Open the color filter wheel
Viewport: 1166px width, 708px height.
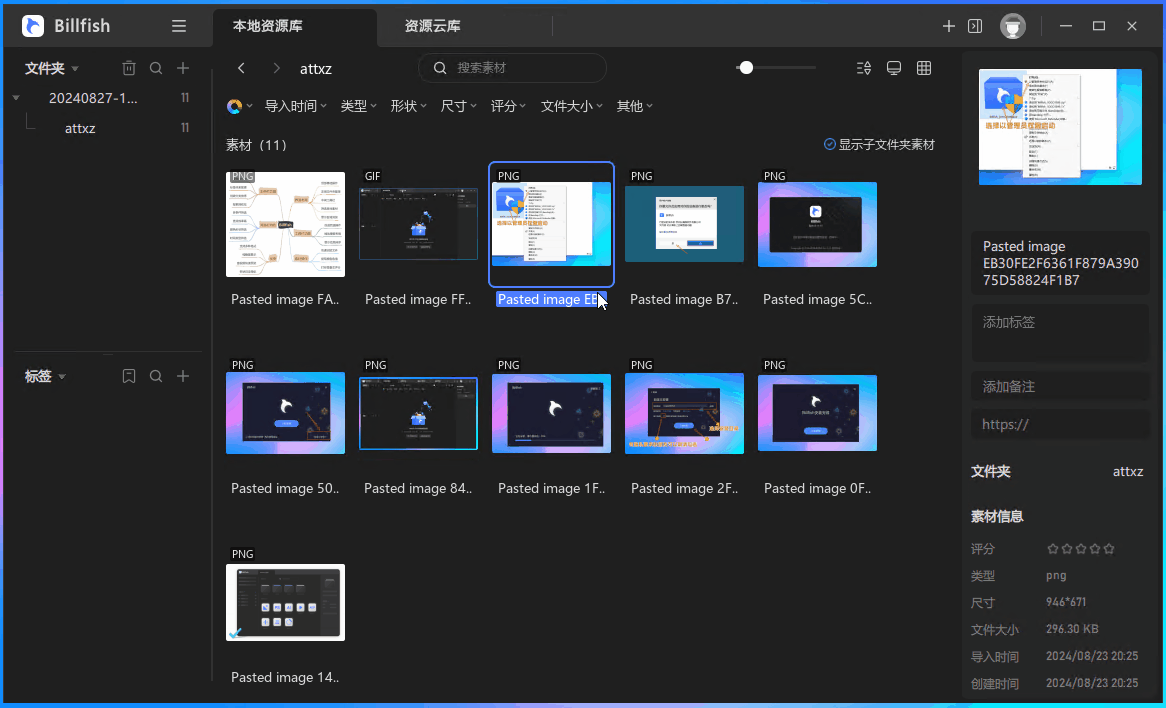point(234,106)
